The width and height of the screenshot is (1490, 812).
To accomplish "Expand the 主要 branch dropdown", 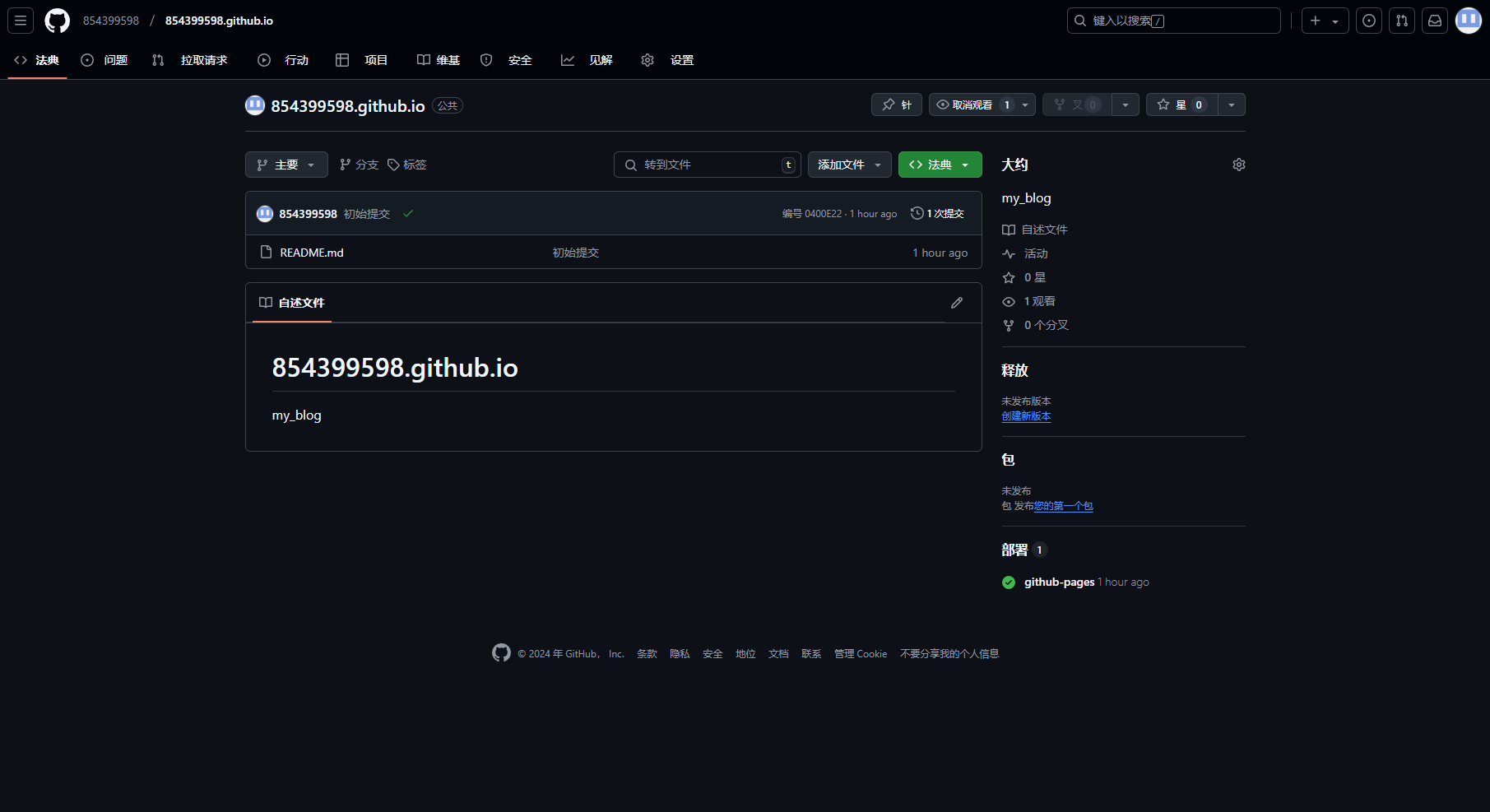I will pyautogui.click(x=285, y=165).
